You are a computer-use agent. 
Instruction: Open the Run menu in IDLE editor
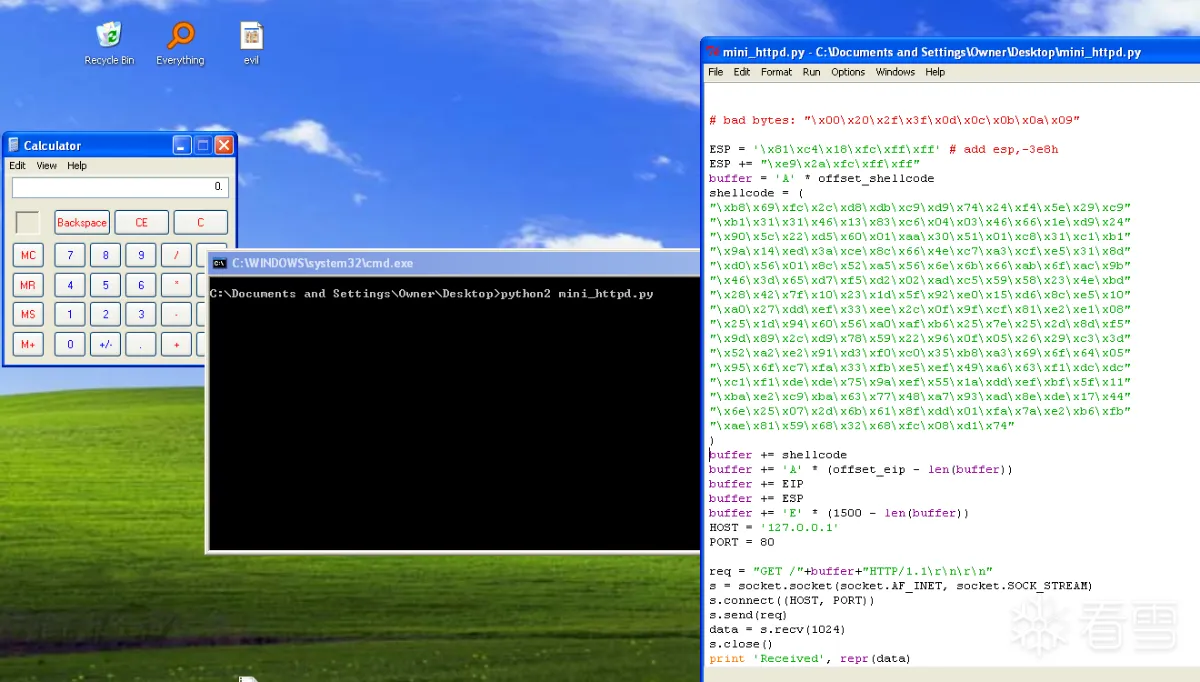811,72
